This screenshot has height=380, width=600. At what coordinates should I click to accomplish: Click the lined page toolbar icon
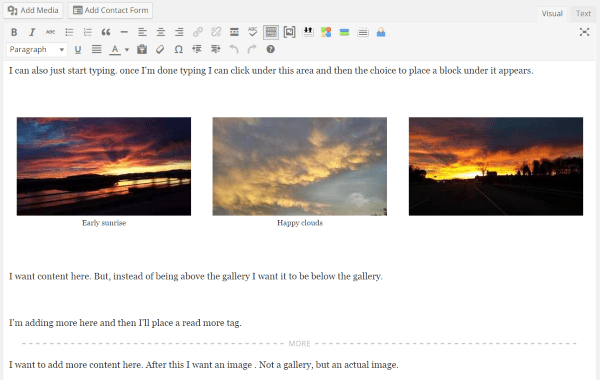[363, 33]
